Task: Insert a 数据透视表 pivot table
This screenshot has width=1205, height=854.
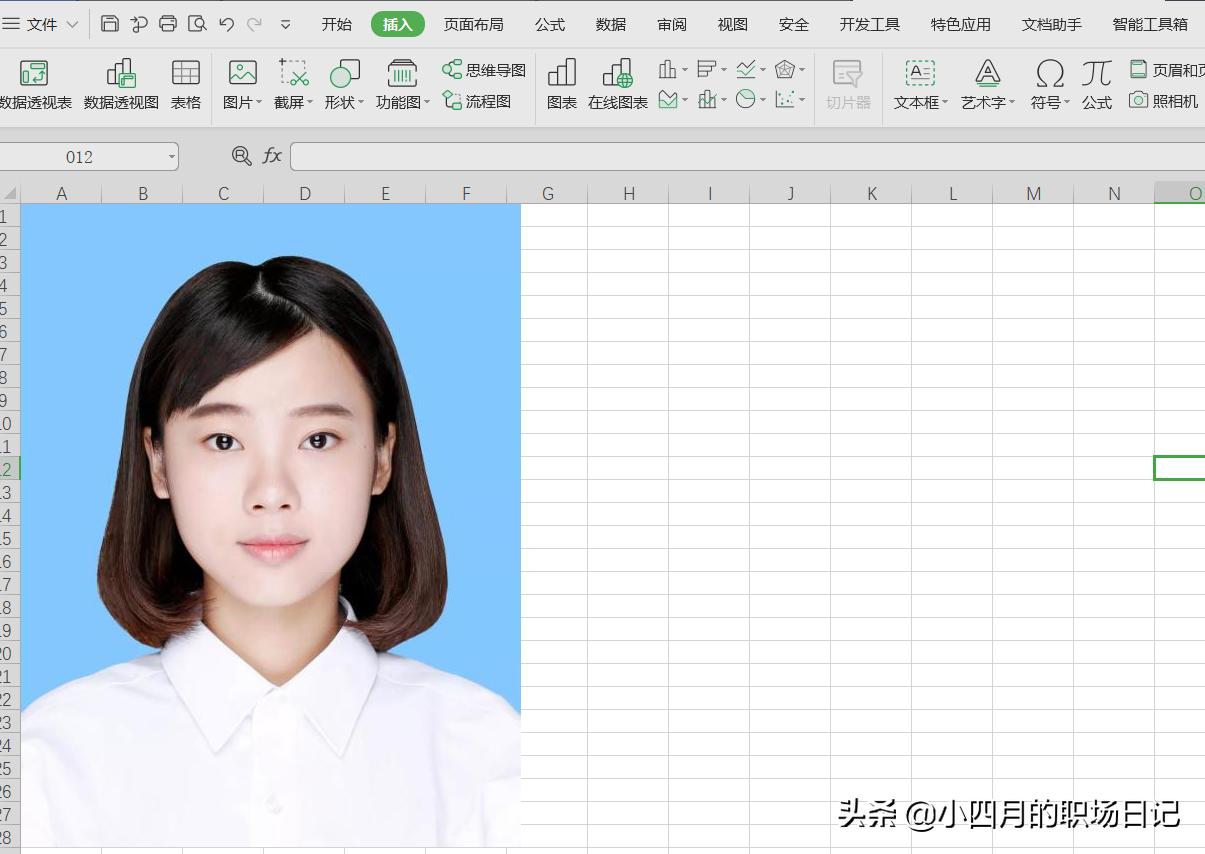Action: tap(36, 85)
